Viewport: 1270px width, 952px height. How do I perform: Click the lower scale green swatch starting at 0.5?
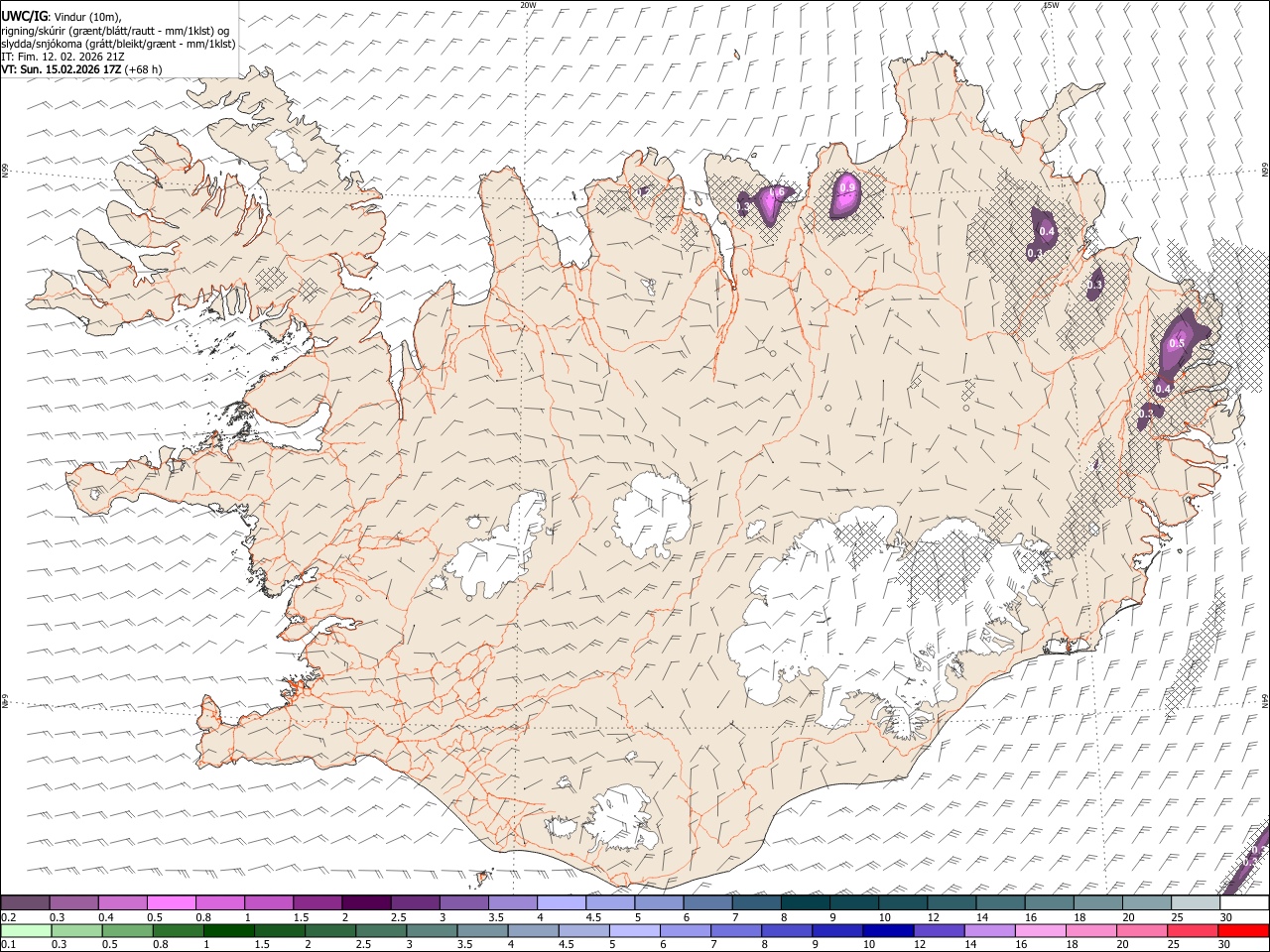click(x=127, y=930)
